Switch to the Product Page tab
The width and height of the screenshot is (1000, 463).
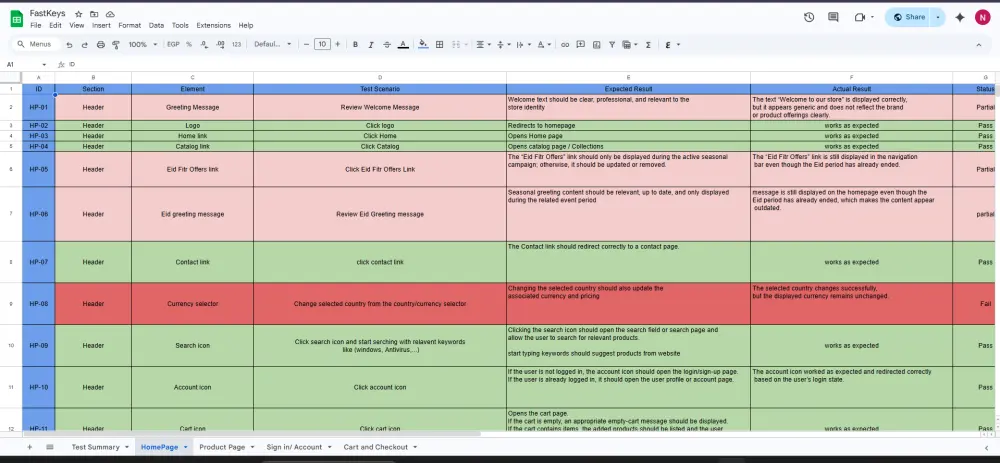222,447
